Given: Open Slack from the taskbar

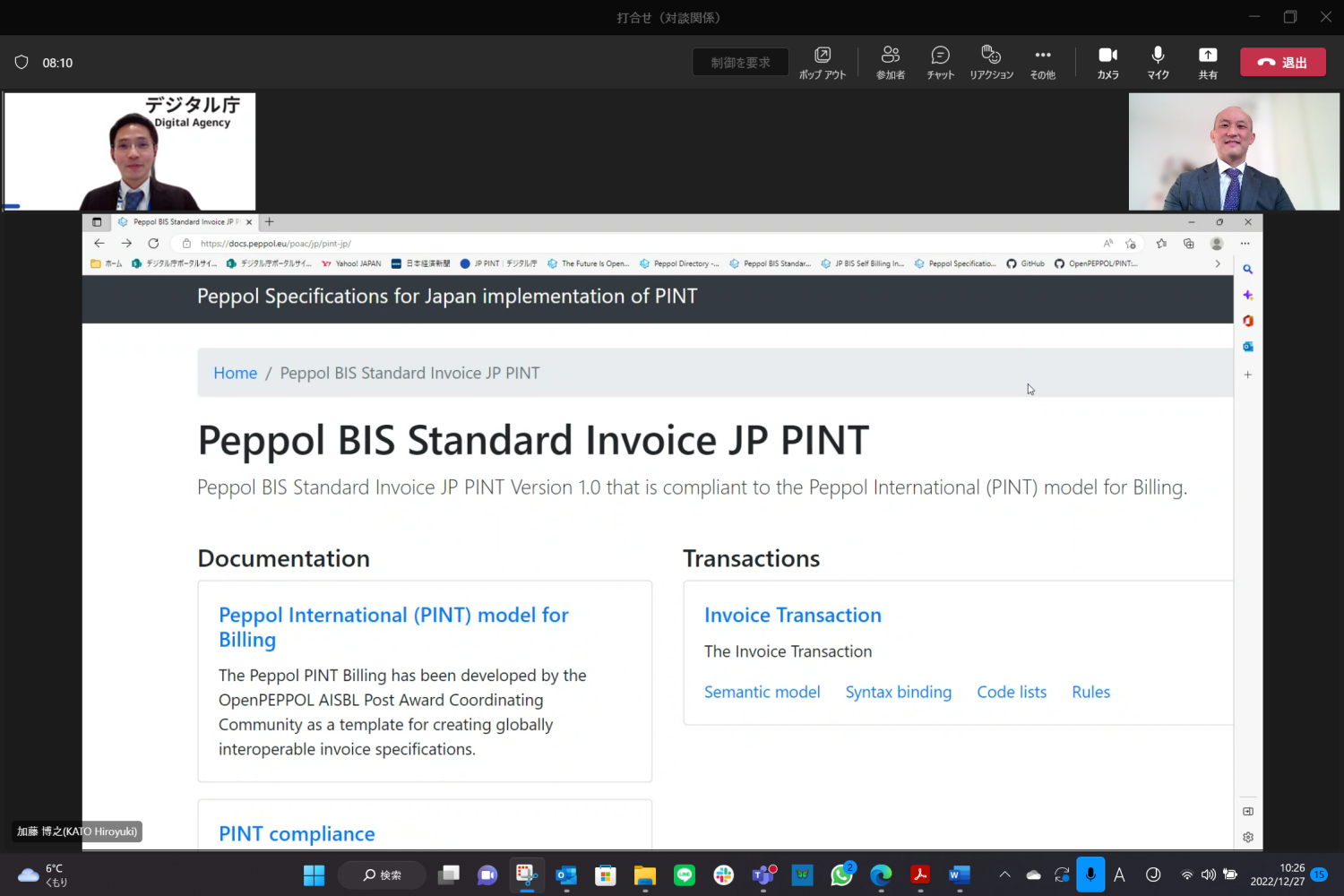Looking at the screenshot, I should click(724, 874).
